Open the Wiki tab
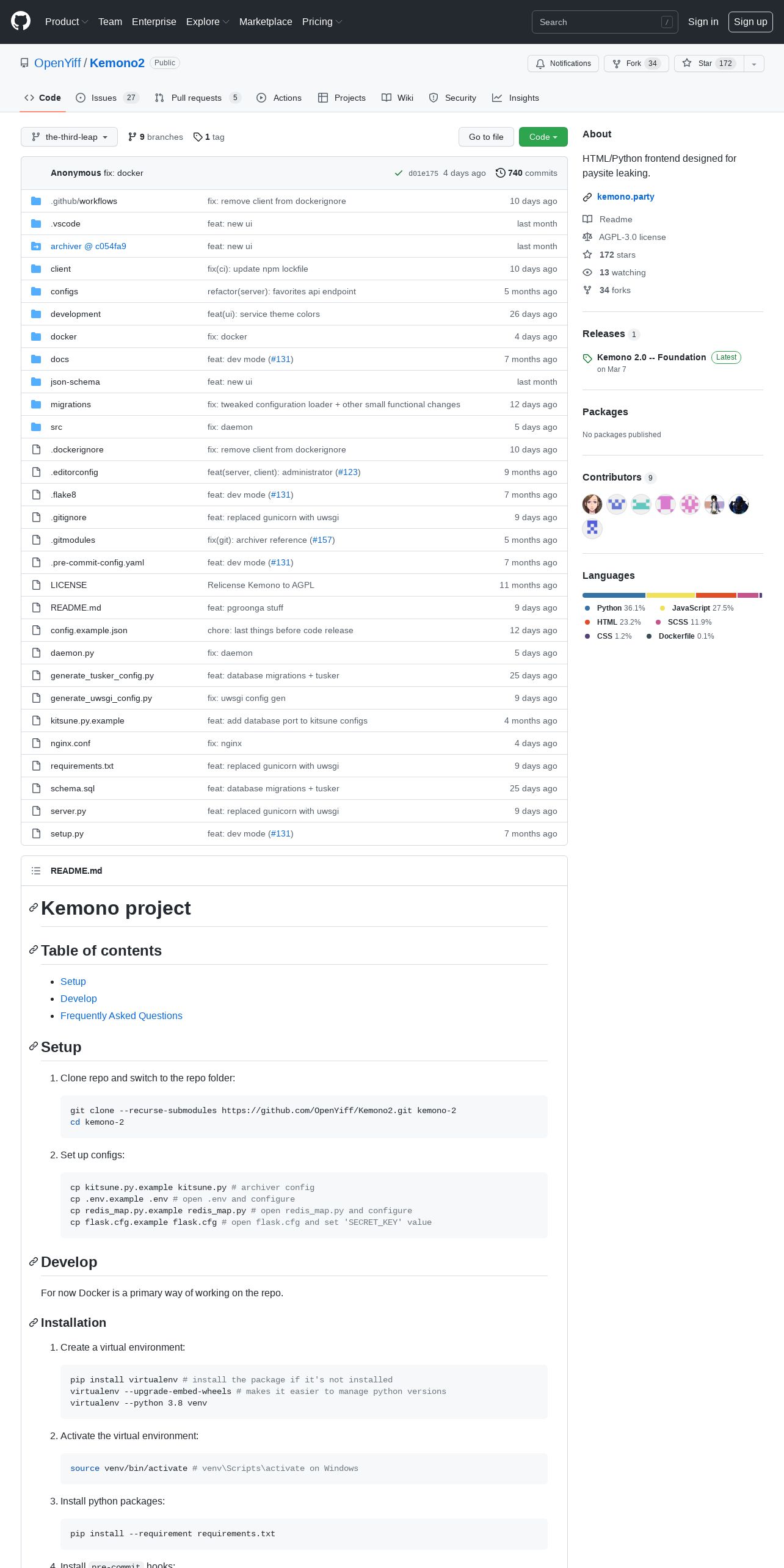 coord(397,98)
